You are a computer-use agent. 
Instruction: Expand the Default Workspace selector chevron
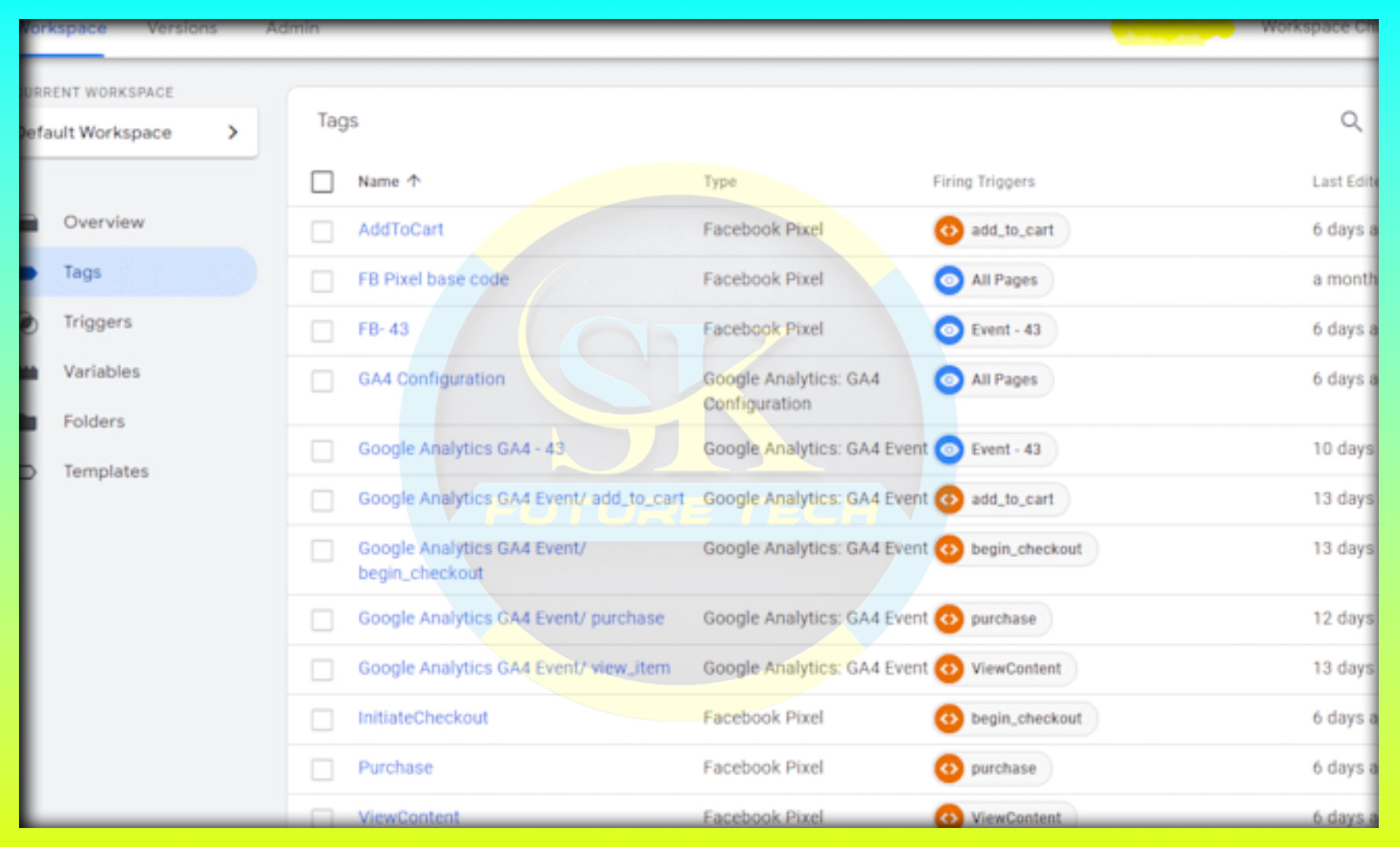click(x=233, y=132)
